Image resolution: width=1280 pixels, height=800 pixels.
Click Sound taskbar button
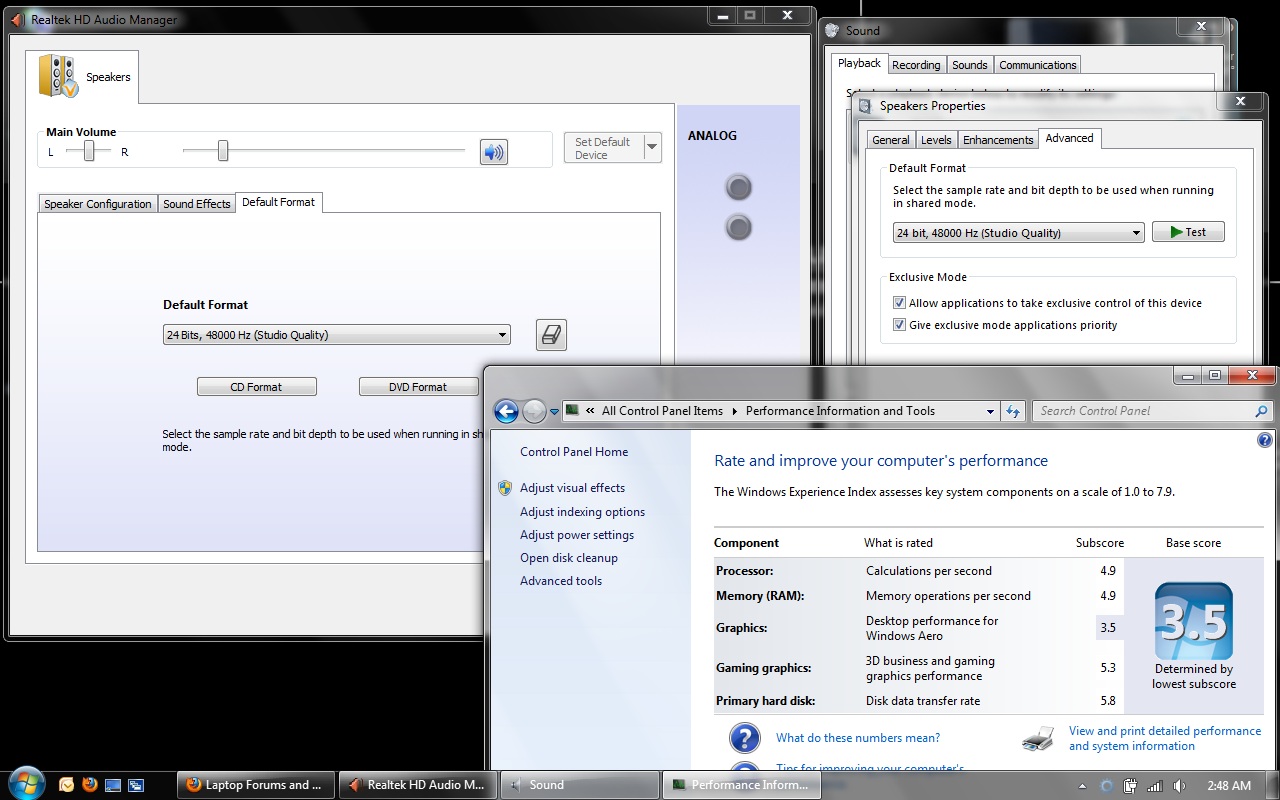point(580,785)
